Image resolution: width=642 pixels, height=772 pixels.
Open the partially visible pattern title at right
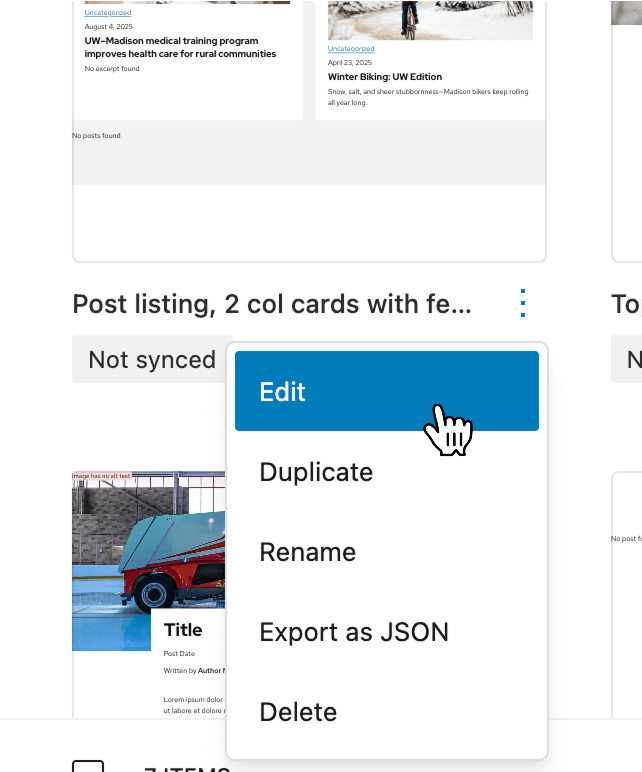tap(626, 304)
